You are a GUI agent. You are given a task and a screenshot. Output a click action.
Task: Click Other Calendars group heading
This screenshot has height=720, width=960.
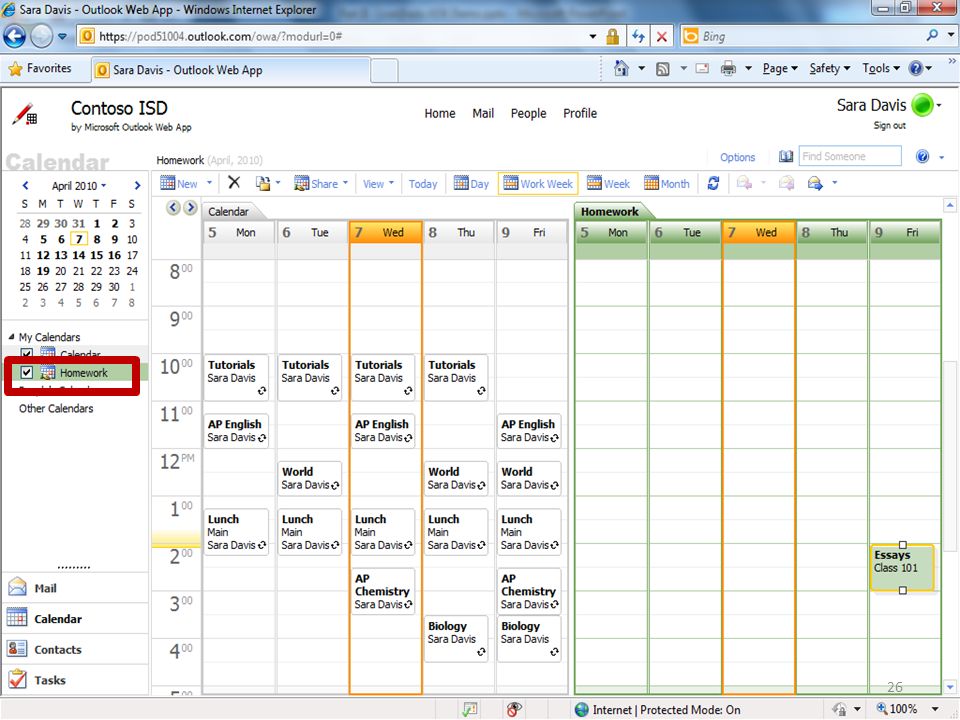56,408
